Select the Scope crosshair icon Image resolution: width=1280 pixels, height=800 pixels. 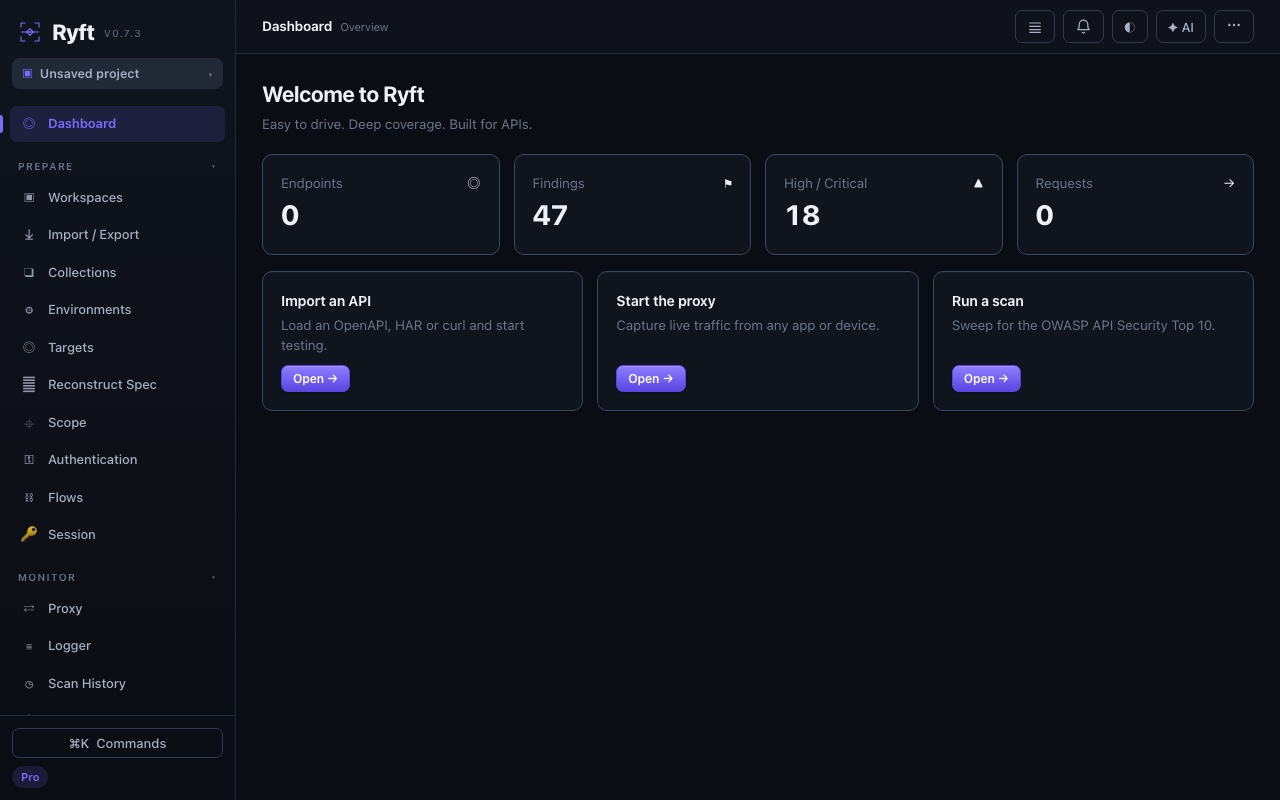(x=29, y=423)
